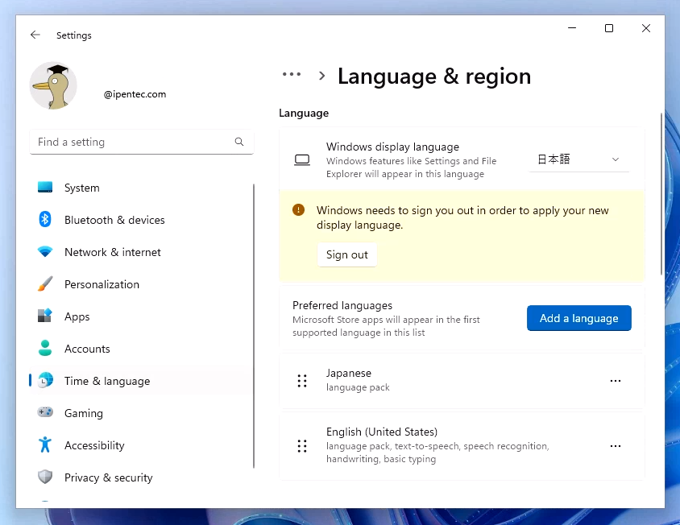The image size is (680, 525).
Task: Go back with the arrow icon
Action: (x=35, y=35)
